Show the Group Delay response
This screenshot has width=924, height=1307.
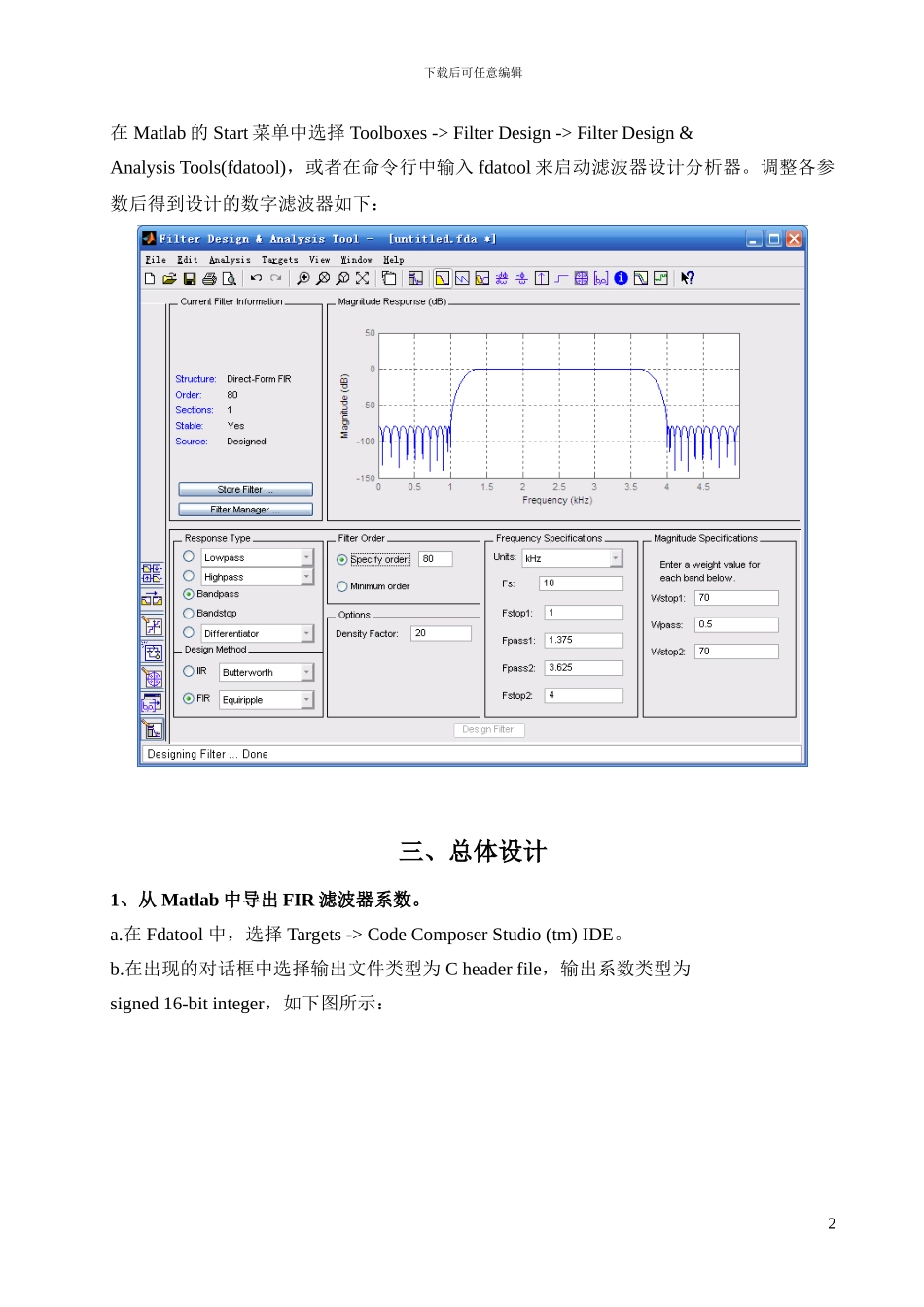(502, 278)
